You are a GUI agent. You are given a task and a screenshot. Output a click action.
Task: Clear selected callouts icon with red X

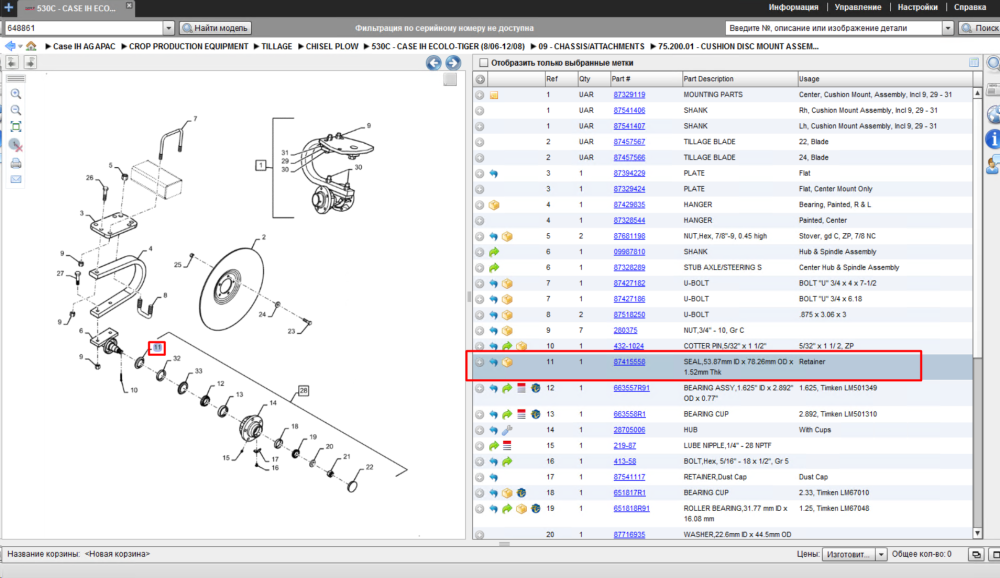(x=16, y=145)
